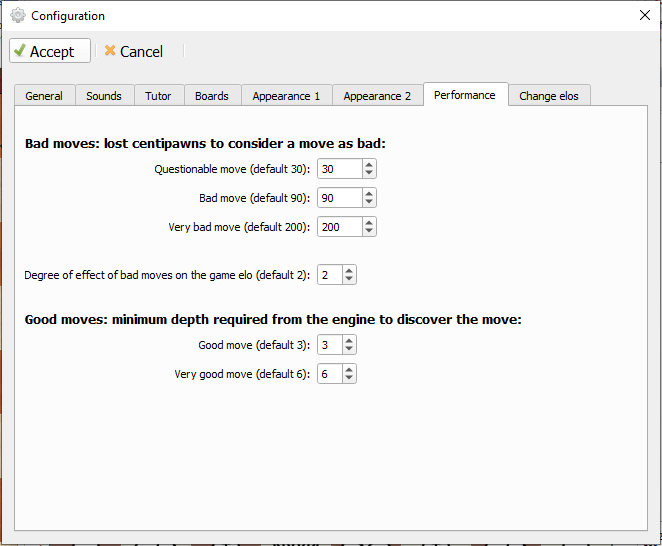The width and height of the screenshot is (662, 546).
Task: Increase the Very bad move value
Action: [x=369, y=223]
